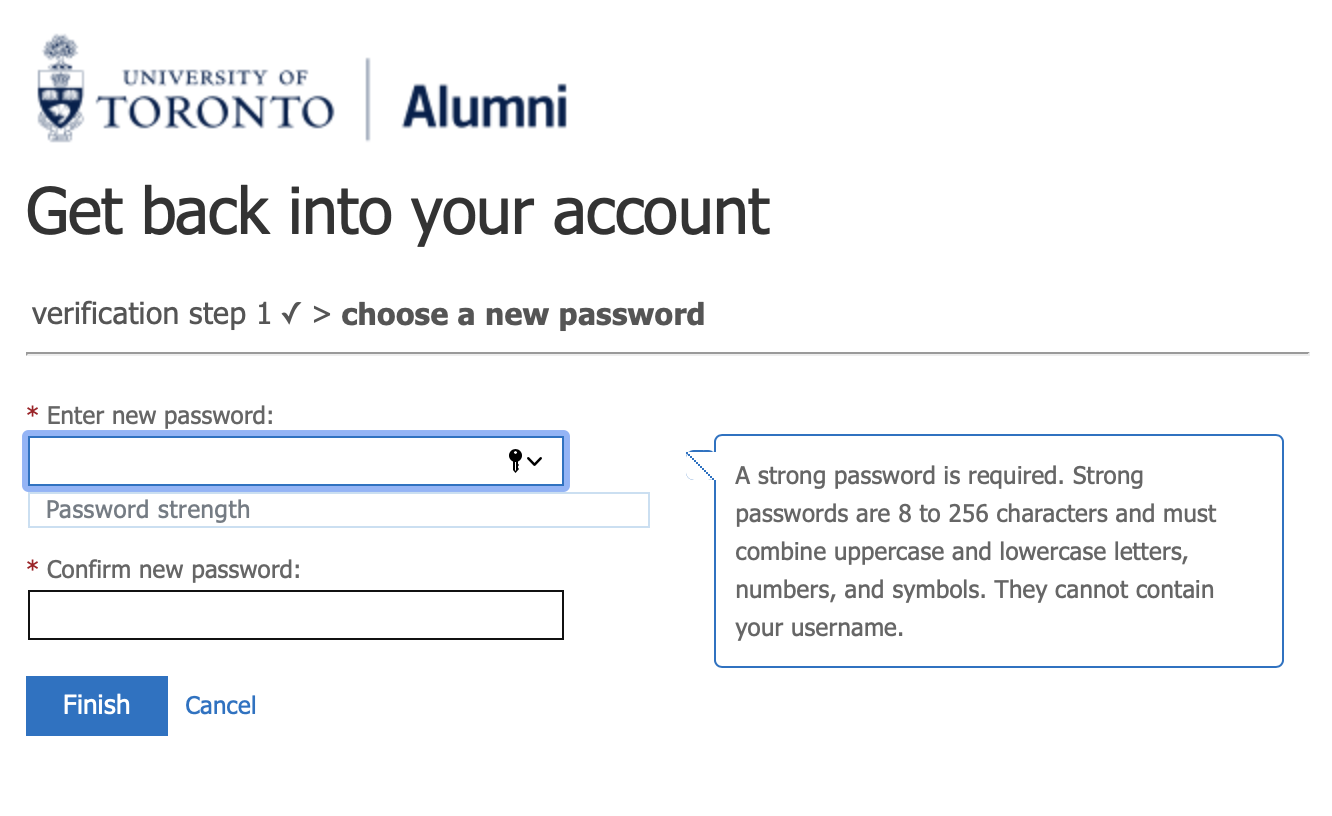This screenshot has height=816, width=1332.
Task: Click the Get back into your account heading
Action: [398, 212]
